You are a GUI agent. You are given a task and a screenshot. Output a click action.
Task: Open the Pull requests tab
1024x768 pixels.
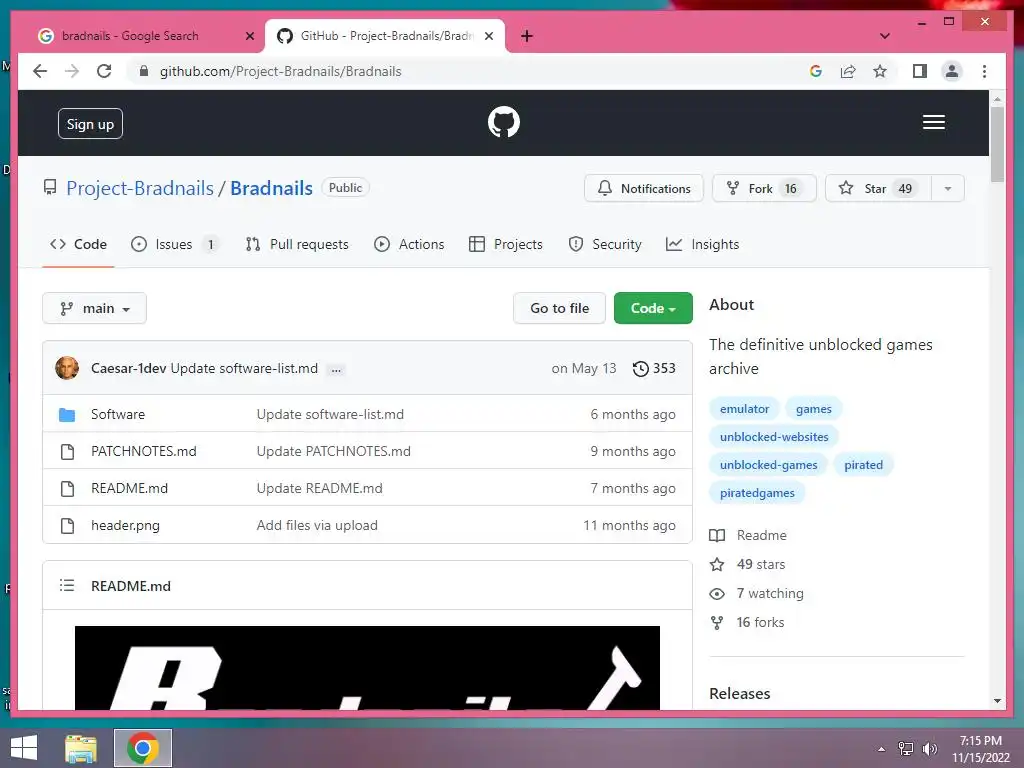(297, 244)
